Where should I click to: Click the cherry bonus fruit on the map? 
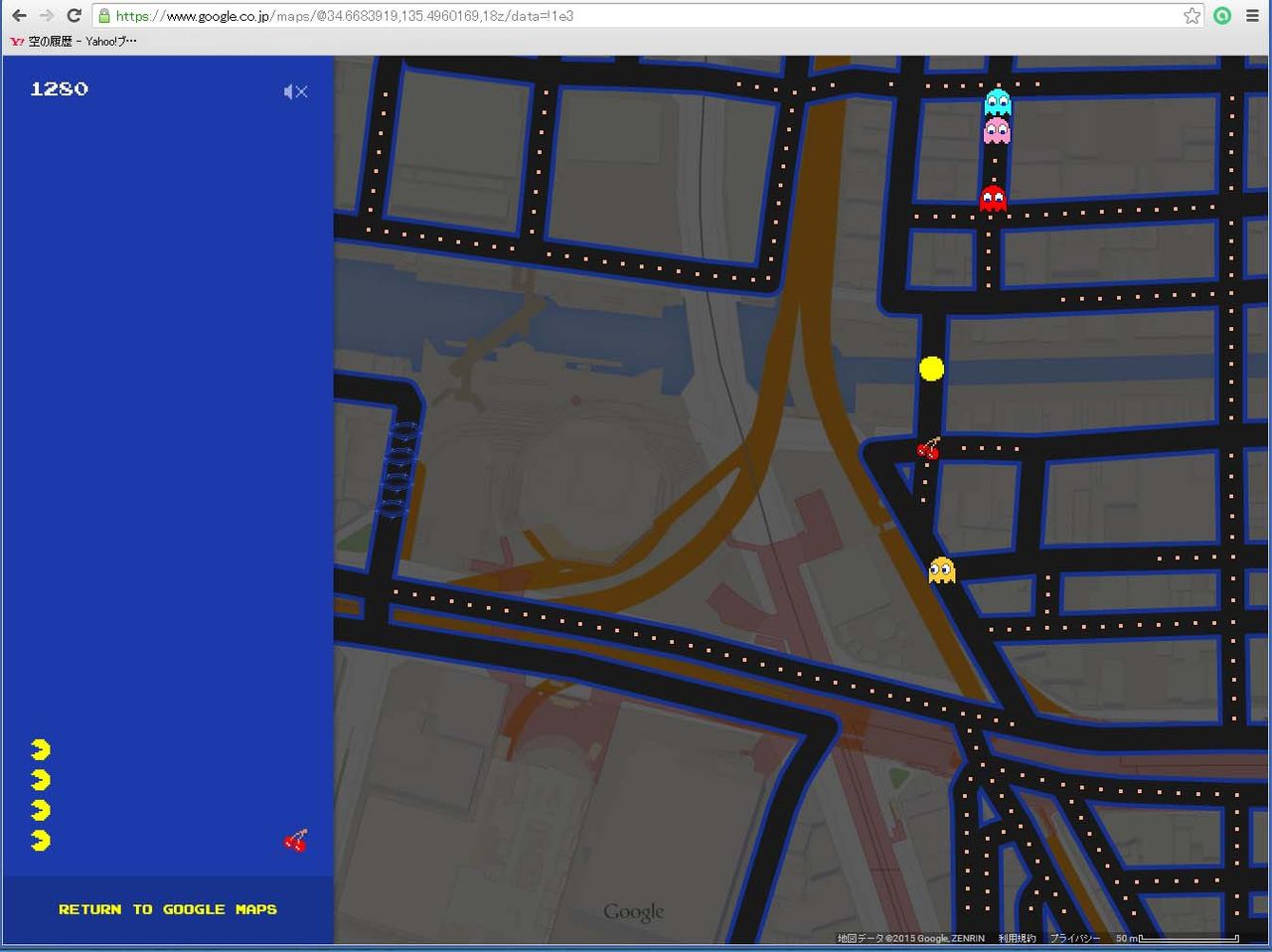tap(929, 449)
